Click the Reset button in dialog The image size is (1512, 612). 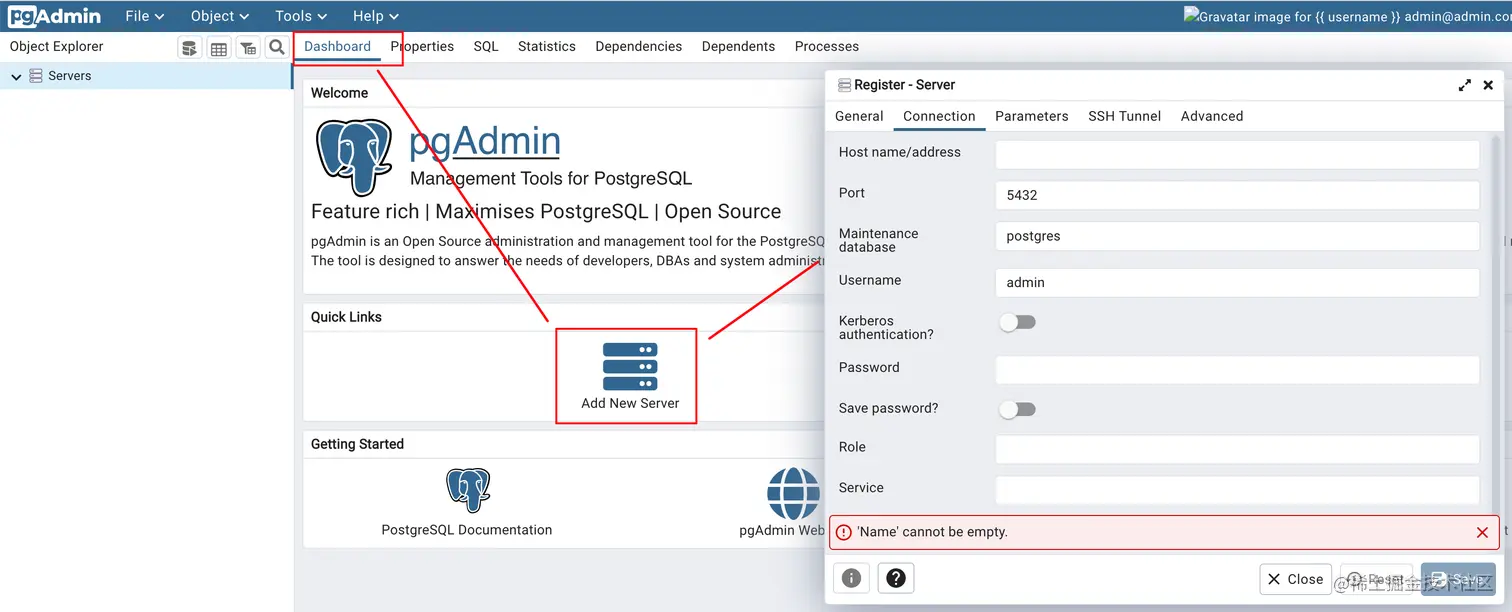(1376, 579)
